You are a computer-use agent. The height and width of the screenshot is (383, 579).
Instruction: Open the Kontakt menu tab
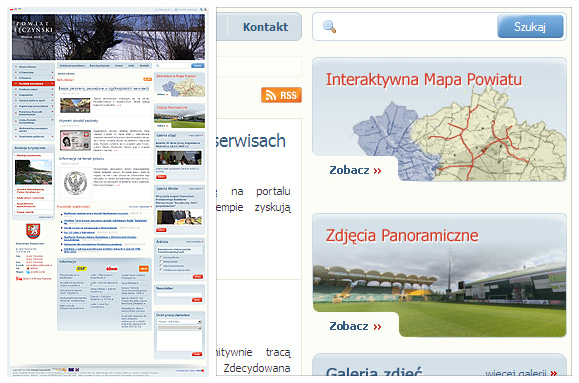coord(265,27)
